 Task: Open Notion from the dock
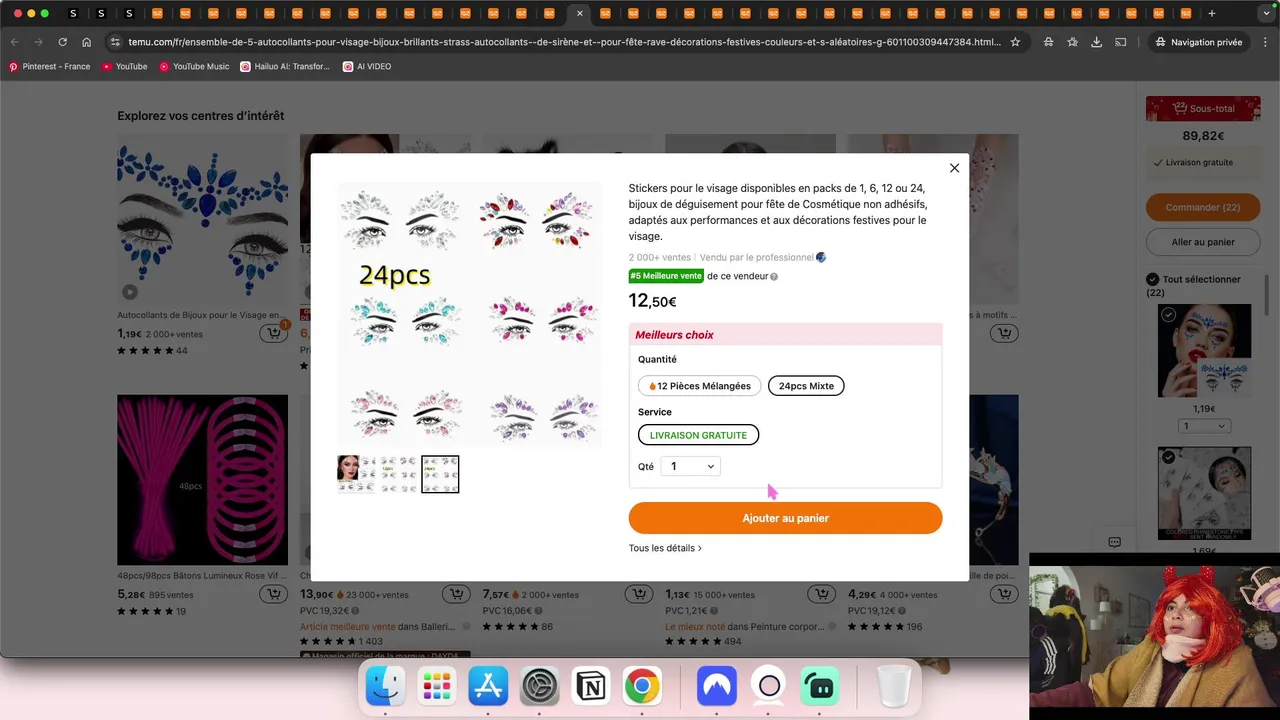(x=591, y=686)
